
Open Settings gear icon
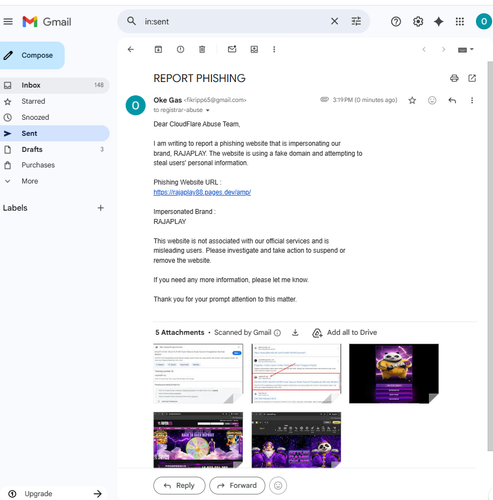point(418,22)
